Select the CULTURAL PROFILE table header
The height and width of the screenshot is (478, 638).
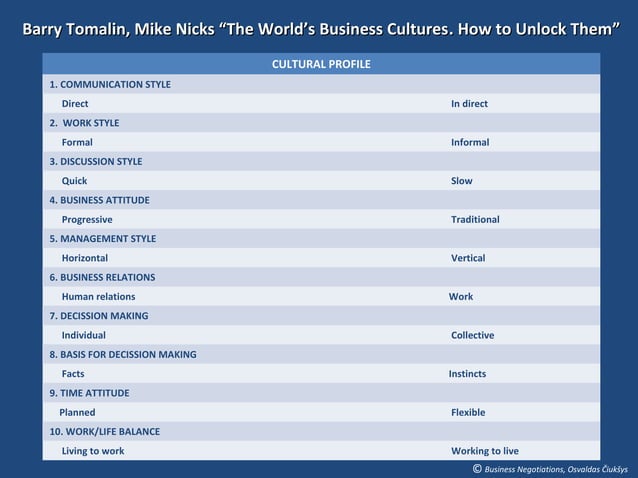click(x=321, y=64)
